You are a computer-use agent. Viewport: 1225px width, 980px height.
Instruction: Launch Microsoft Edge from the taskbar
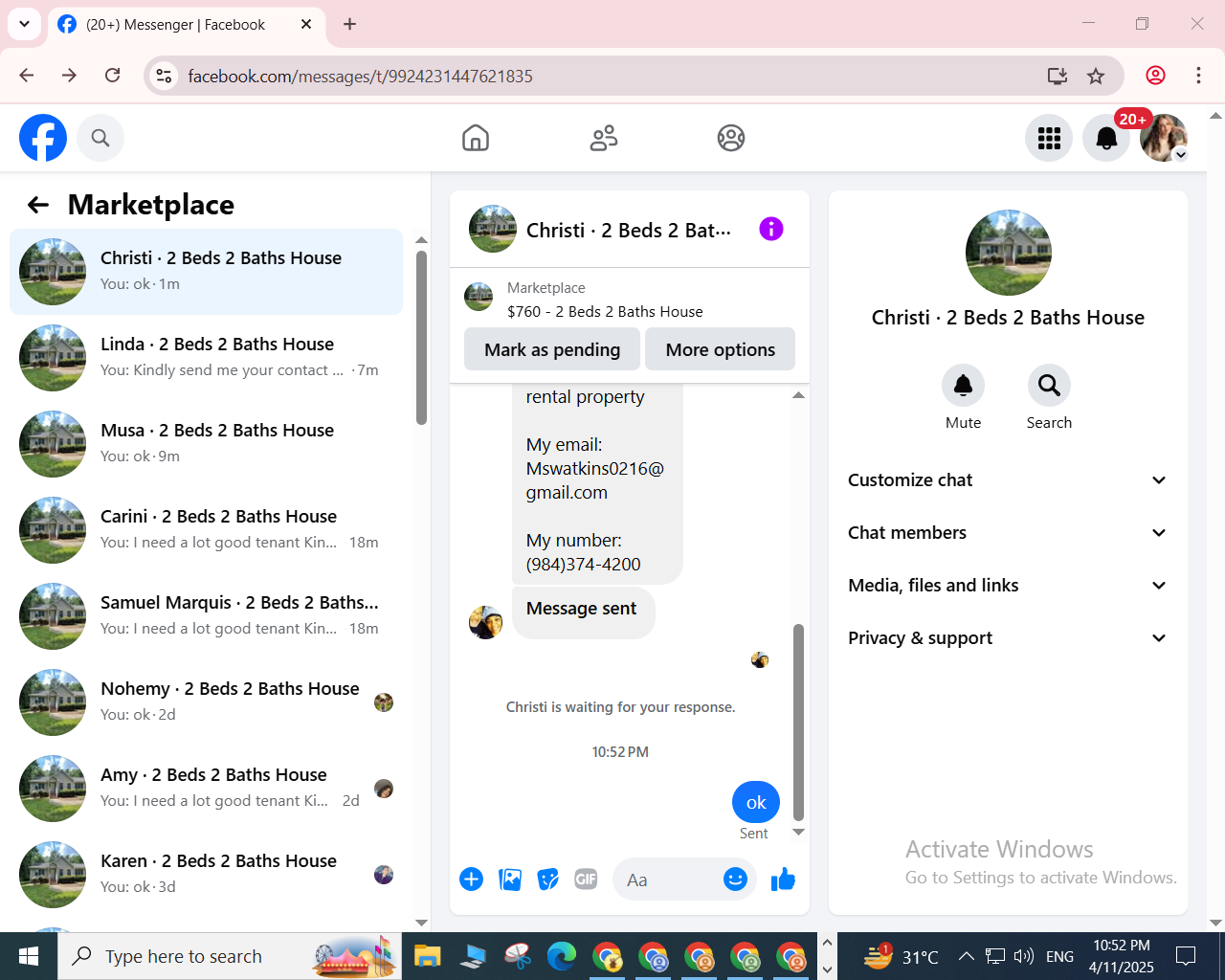coord(562,956)
